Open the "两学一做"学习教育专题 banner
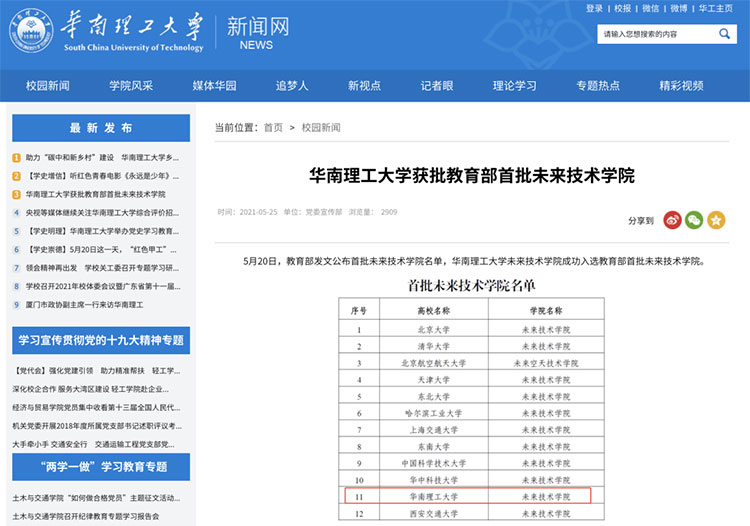750x526 pixels. coord(101,467)
